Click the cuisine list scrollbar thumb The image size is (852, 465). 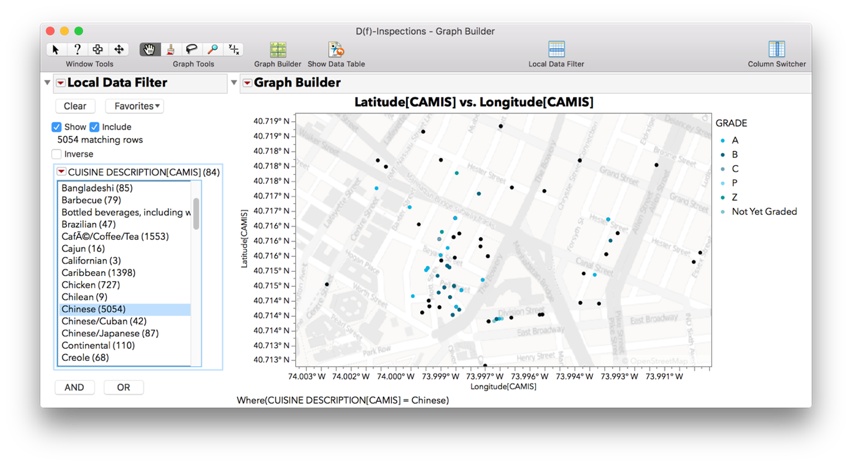coord(196,213)
